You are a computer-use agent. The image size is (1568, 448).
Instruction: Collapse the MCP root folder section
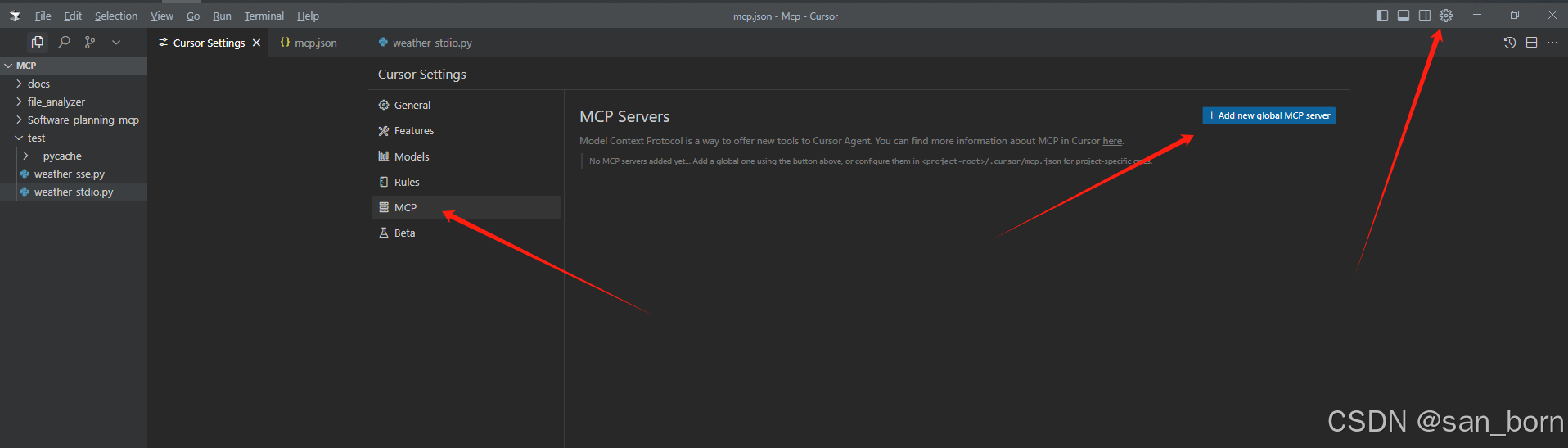point(74,66)
